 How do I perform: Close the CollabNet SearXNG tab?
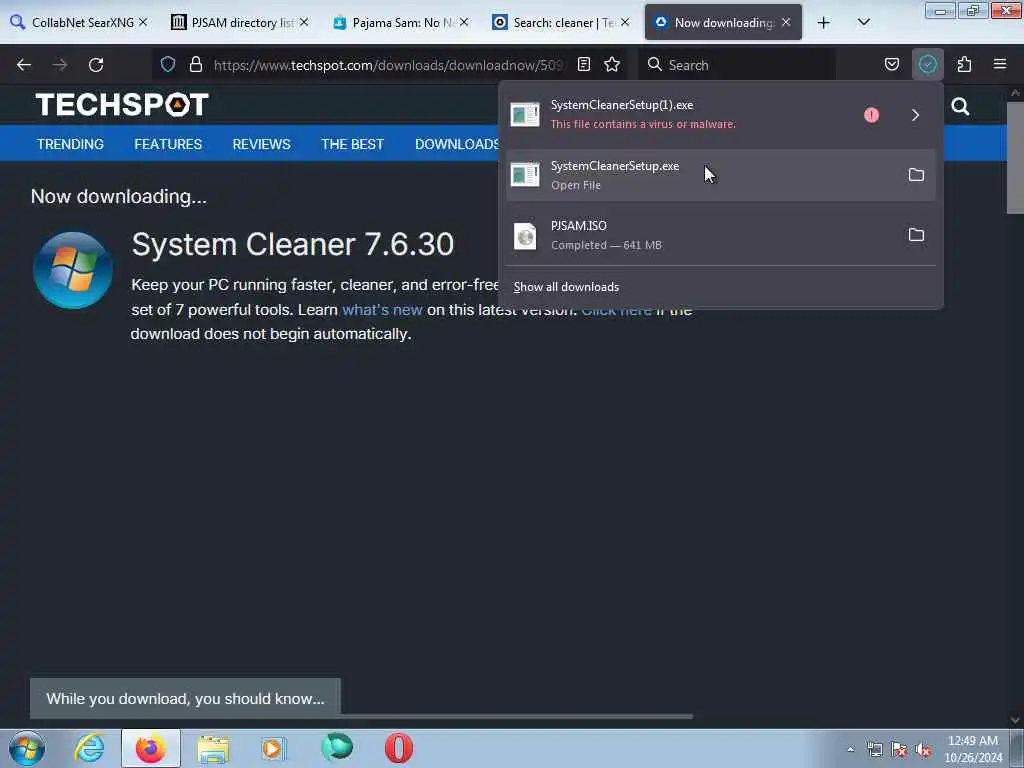[x=143, y=22]
